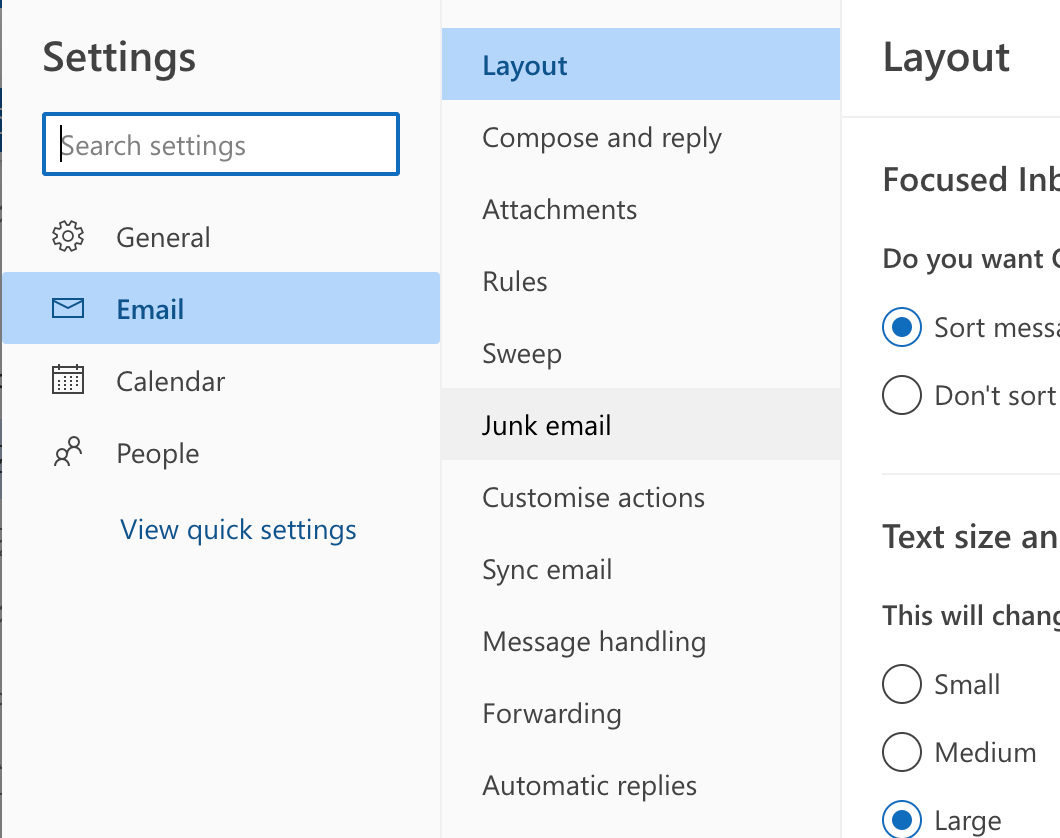Open Automatic replies settings
The image size is (1060, 838).
click(589, 786)
